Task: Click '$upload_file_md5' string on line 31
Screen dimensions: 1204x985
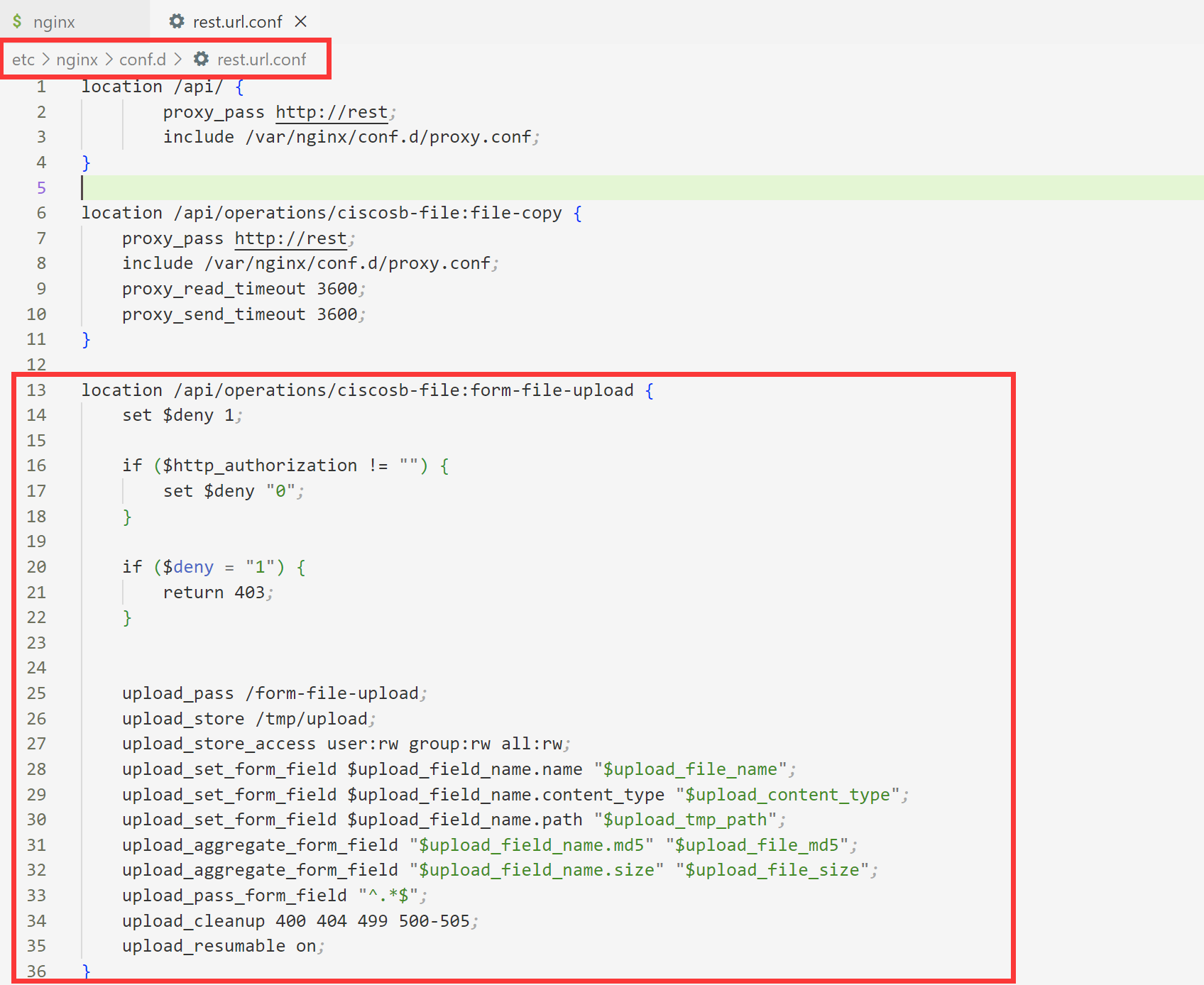Action: tap(757, 845)
